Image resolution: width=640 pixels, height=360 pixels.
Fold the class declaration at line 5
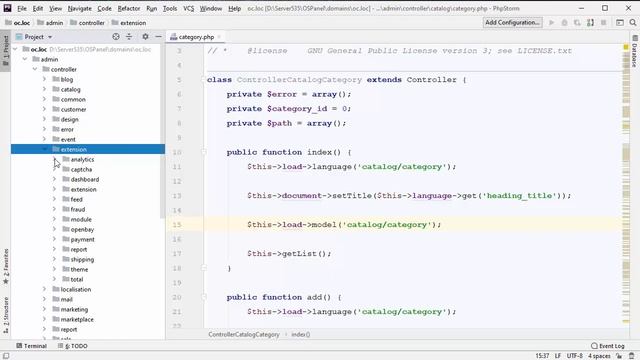point(204,80)
